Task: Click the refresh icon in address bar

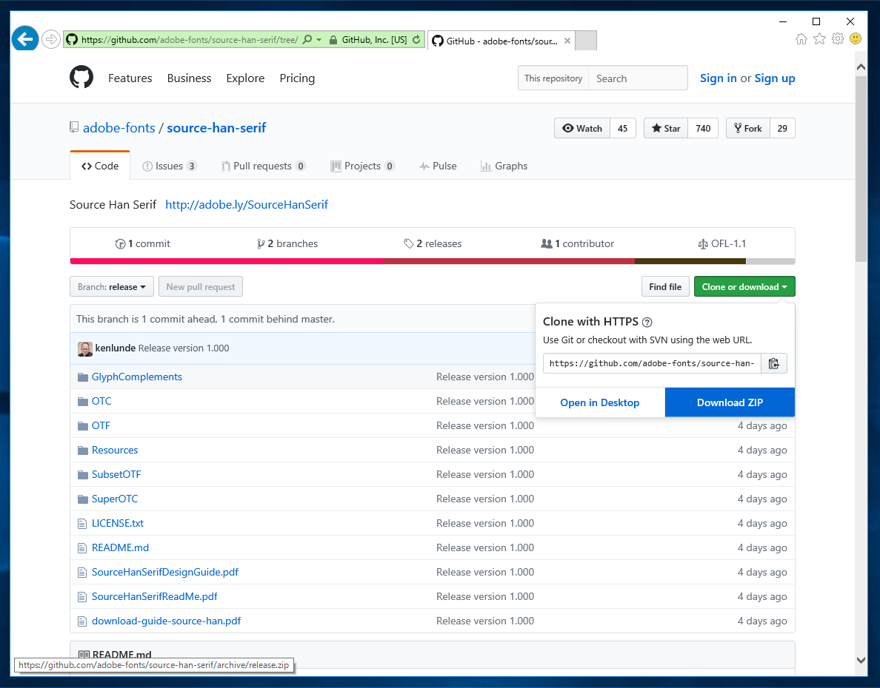Action: point(416,39)
